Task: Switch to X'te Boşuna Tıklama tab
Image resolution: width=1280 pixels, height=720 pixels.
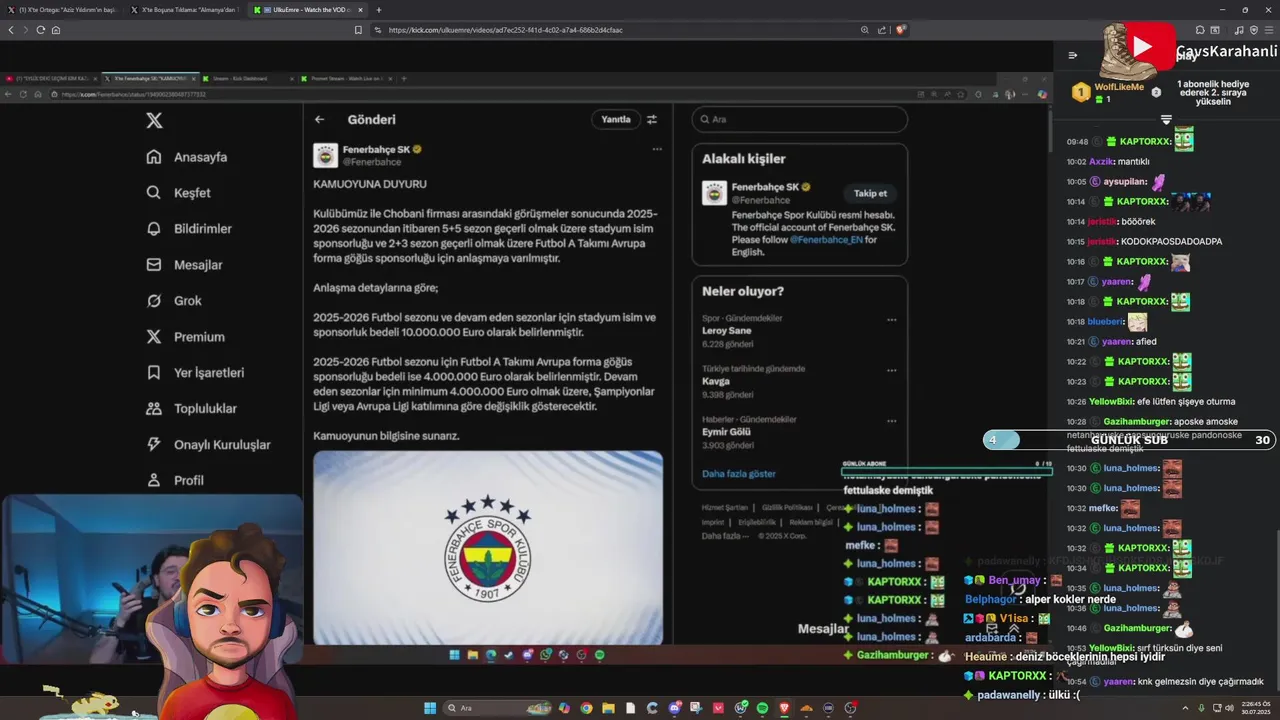Action: click(x=186, y=10)
